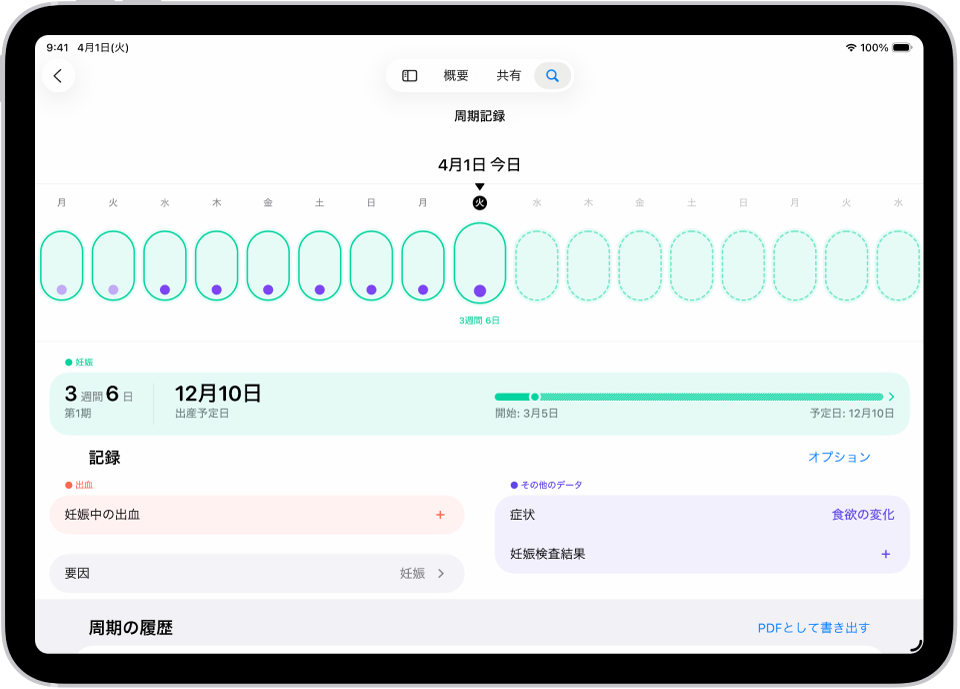Open オプション for the record section
The image size is (960, 689).
pos(839,457)
